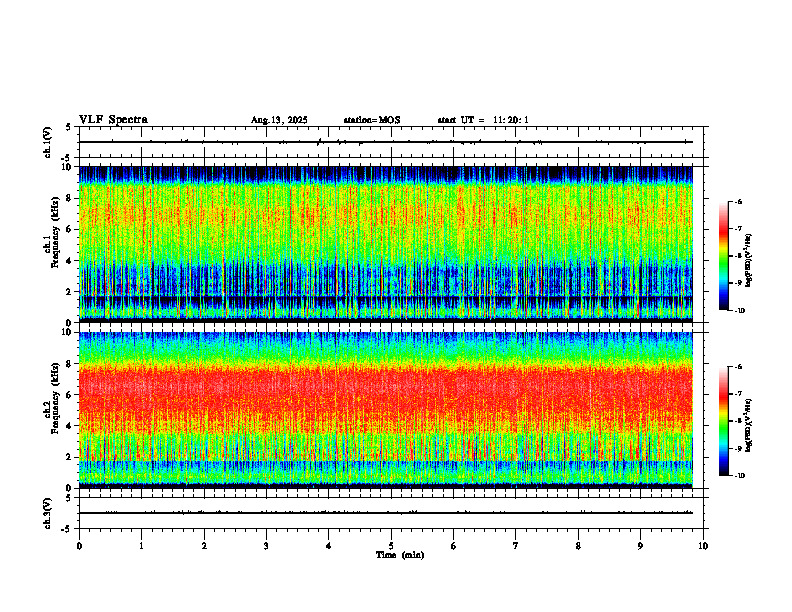This screenshot has width=792, height=612.
Task: Click the "ch.3(V)" axis label
Action: (47, 513)
